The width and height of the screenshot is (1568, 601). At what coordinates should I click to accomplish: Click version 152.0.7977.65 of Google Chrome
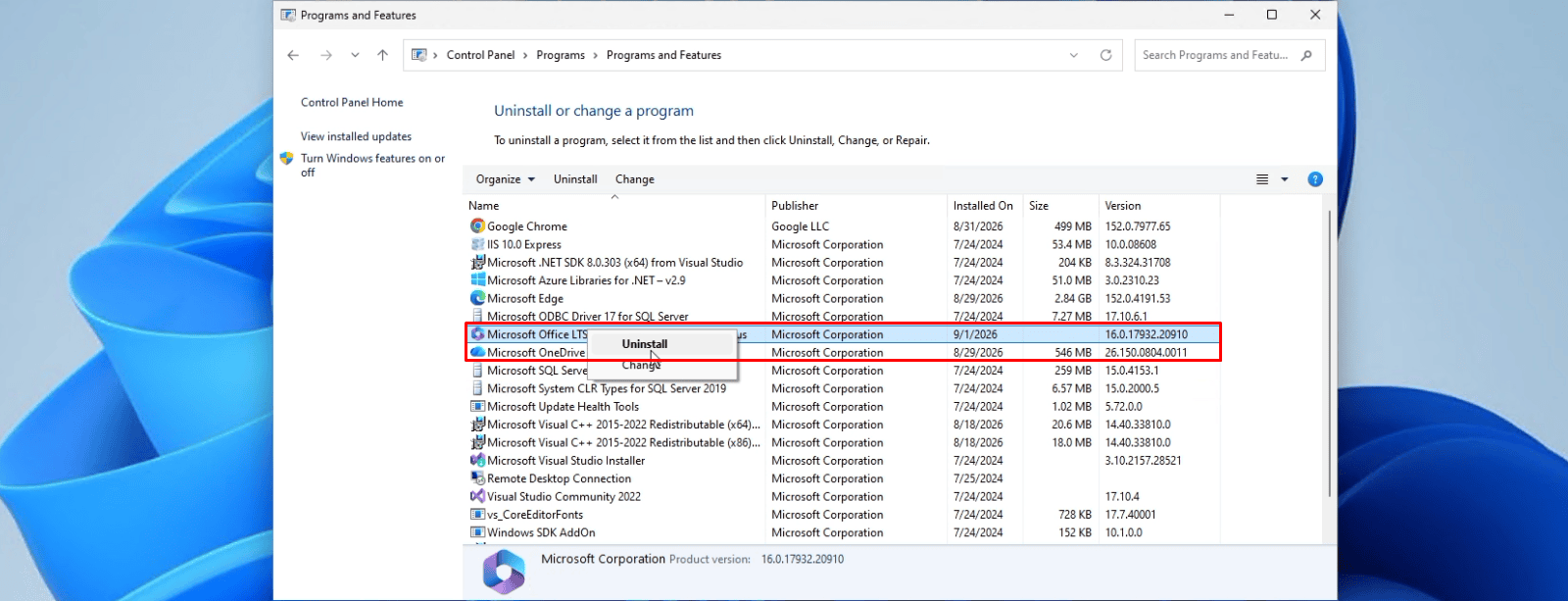[x=1138, y=226]
